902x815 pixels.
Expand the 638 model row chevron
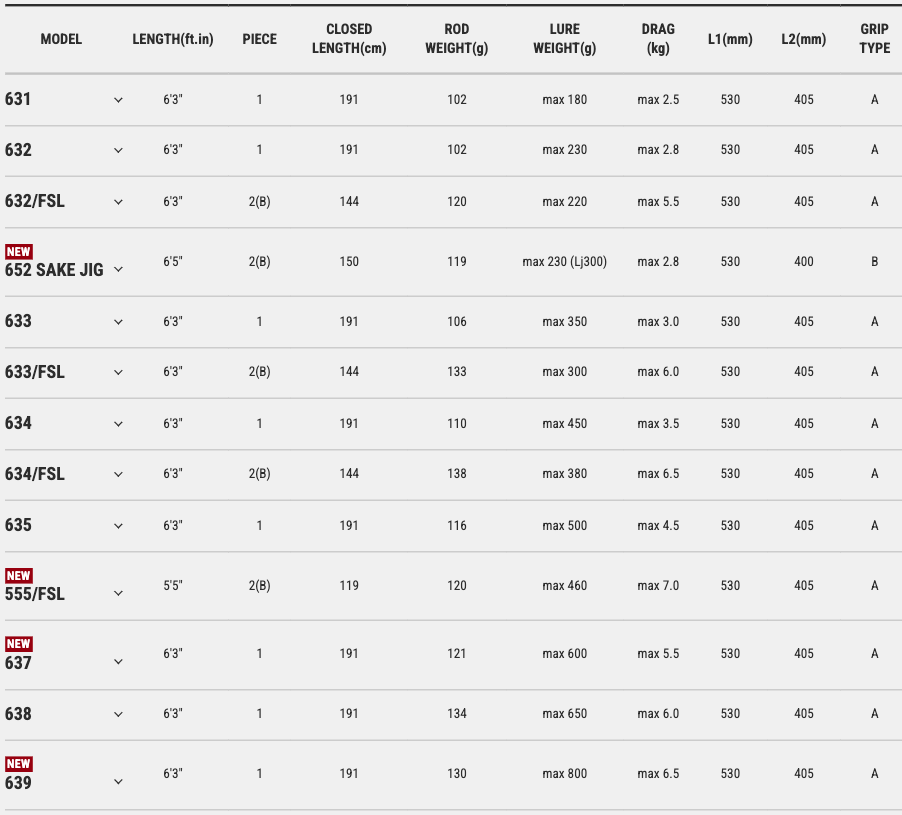[118, 714]
